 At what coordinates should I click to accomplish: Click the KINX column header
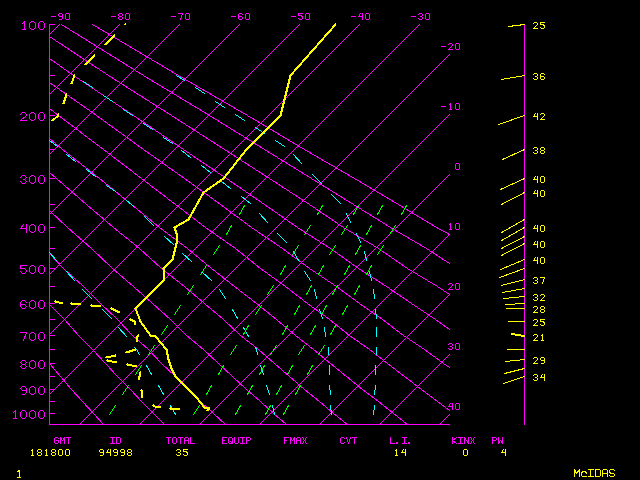[x=462, y=440]
